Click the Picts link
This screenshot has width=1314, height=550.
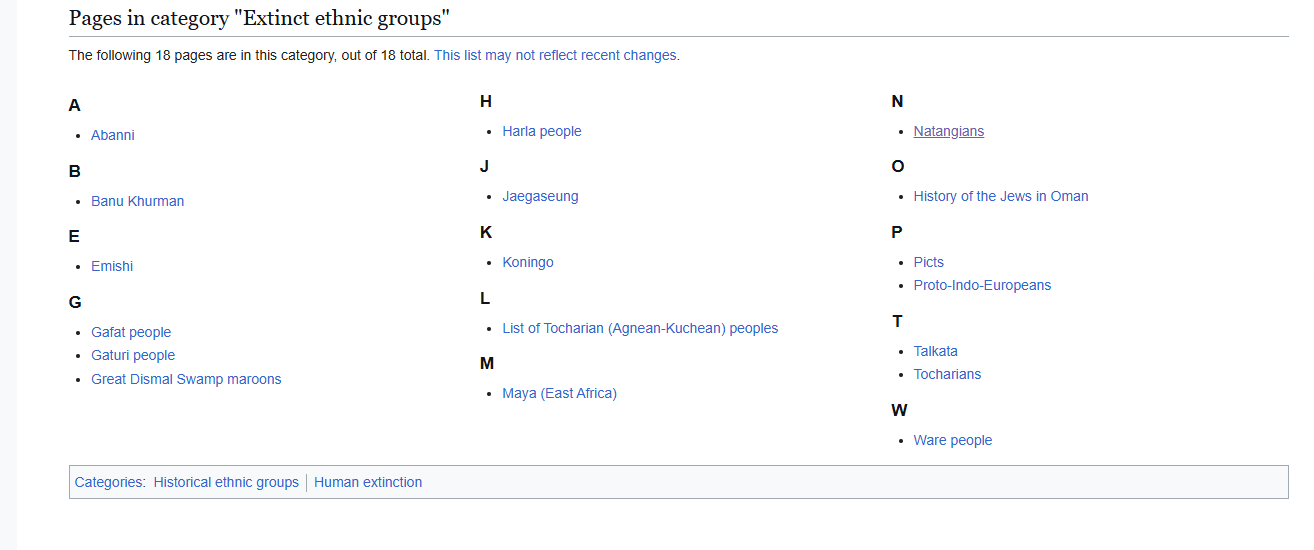[x=929, y=262]
